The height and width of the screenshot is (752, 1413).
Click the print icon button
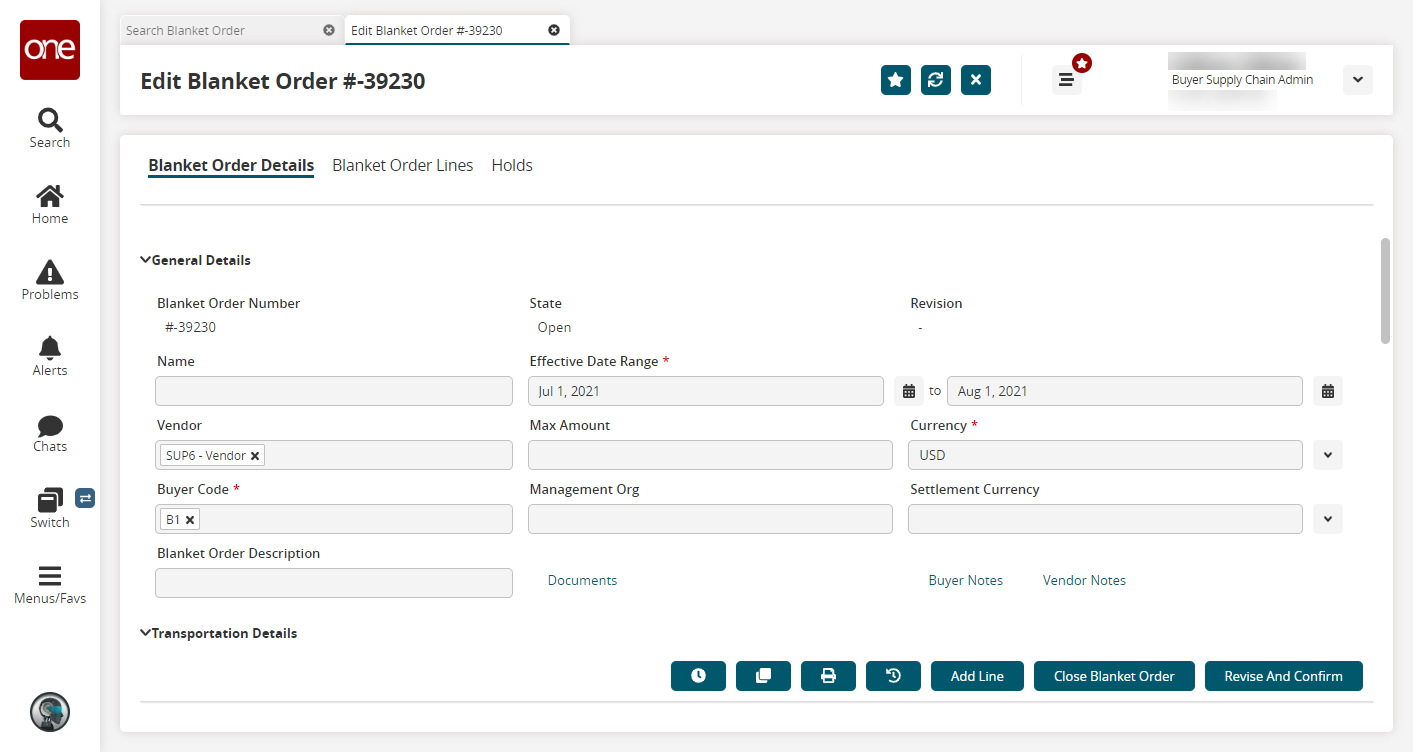(828, 676)
